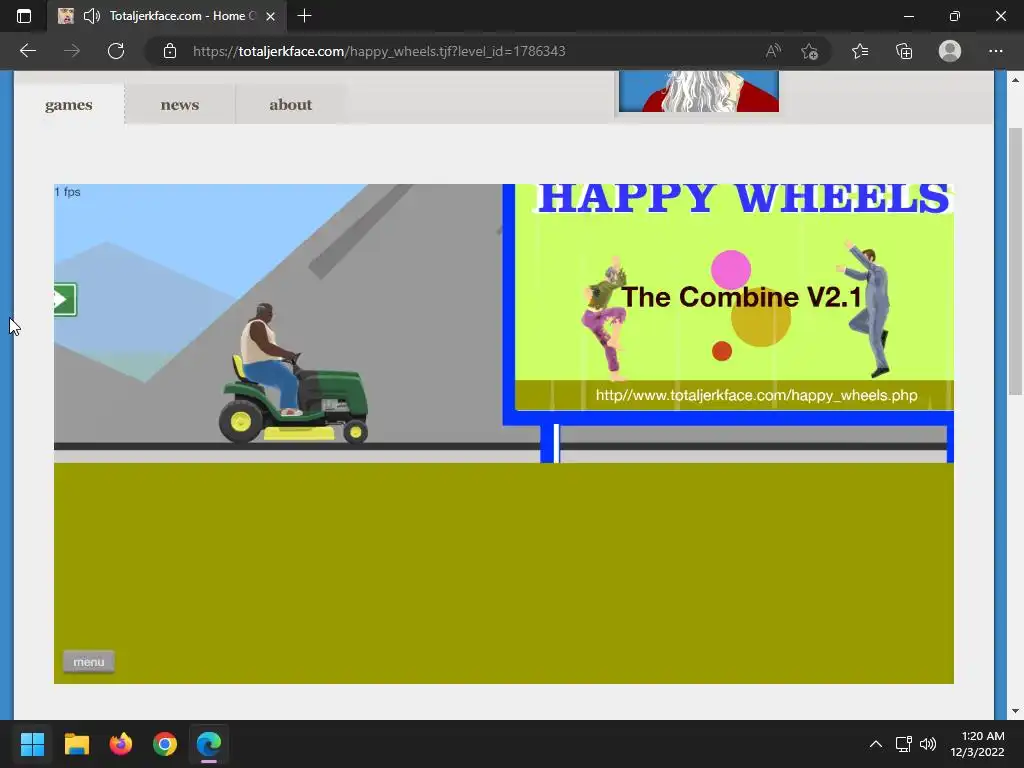1024x768 pixels.
Task: Open the tab actions menu icon
Action: tap(24, 16)
